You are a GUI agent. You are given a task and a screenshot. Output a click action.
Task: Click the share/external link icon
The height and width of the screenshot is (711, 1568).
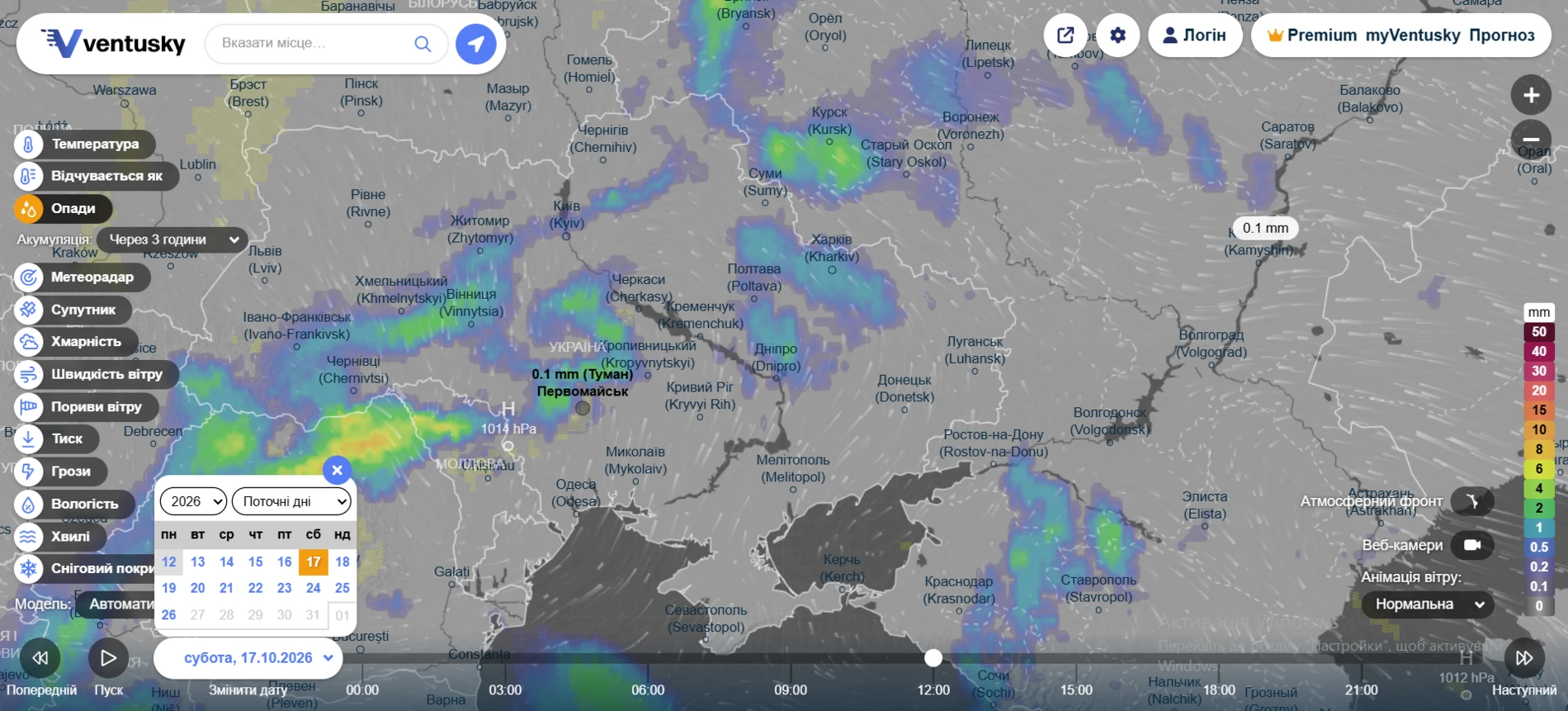1065,36
